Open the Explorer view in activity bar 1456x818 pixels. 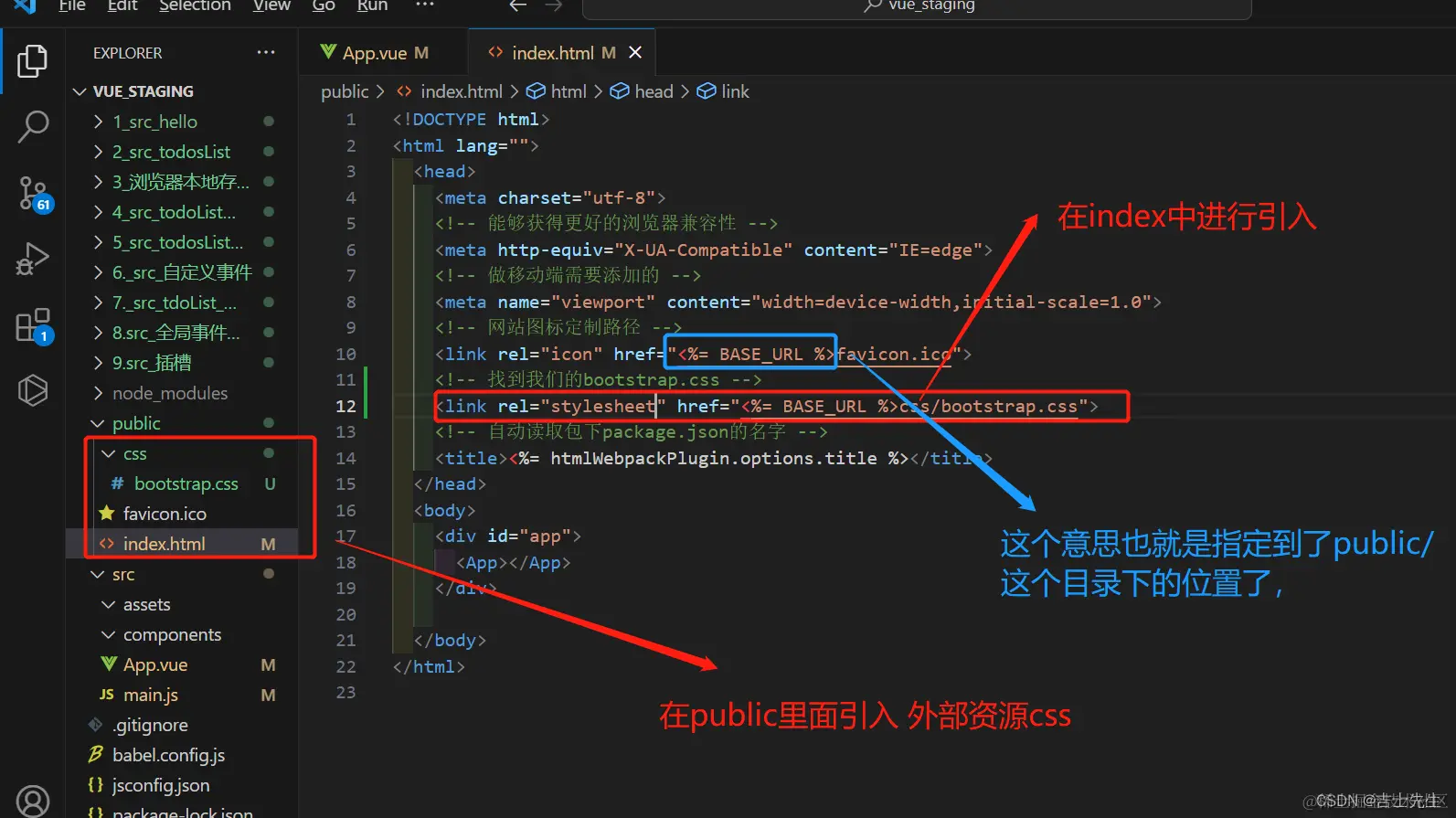click(x=33, y=61)
